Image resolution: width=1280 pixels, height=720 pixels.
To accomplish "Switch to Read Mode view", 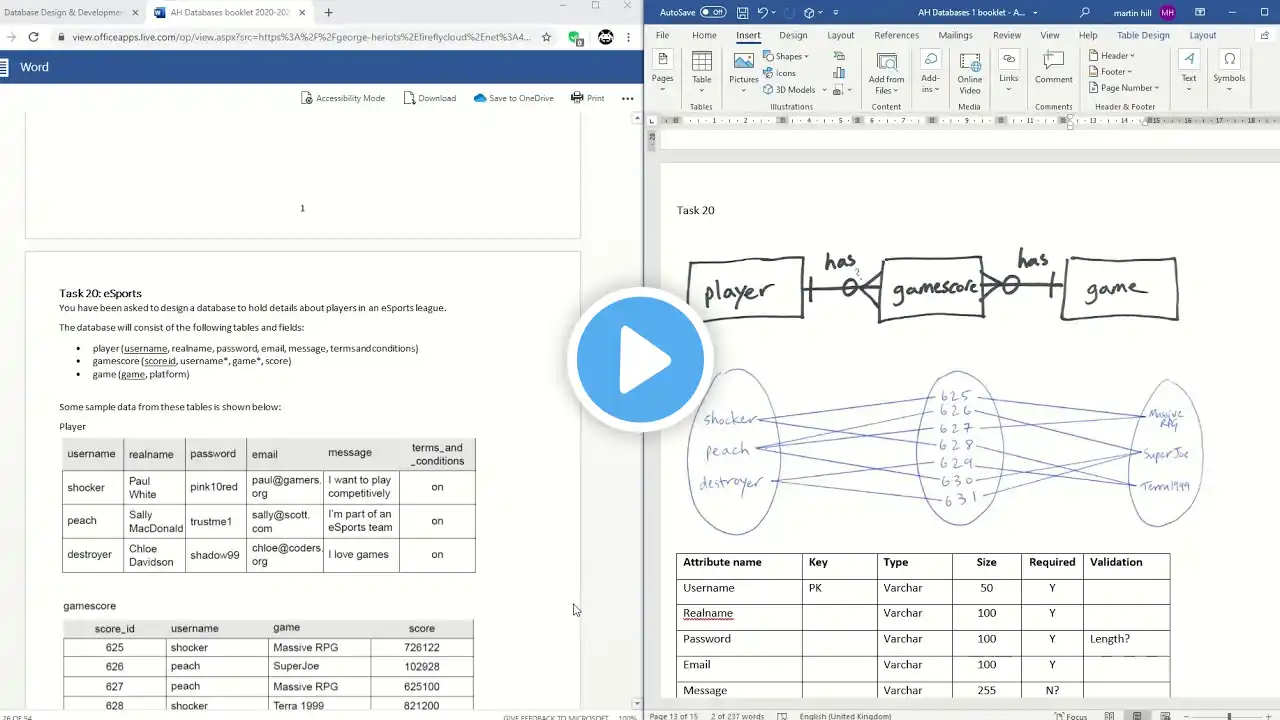I will click(x=1110, y=716).
